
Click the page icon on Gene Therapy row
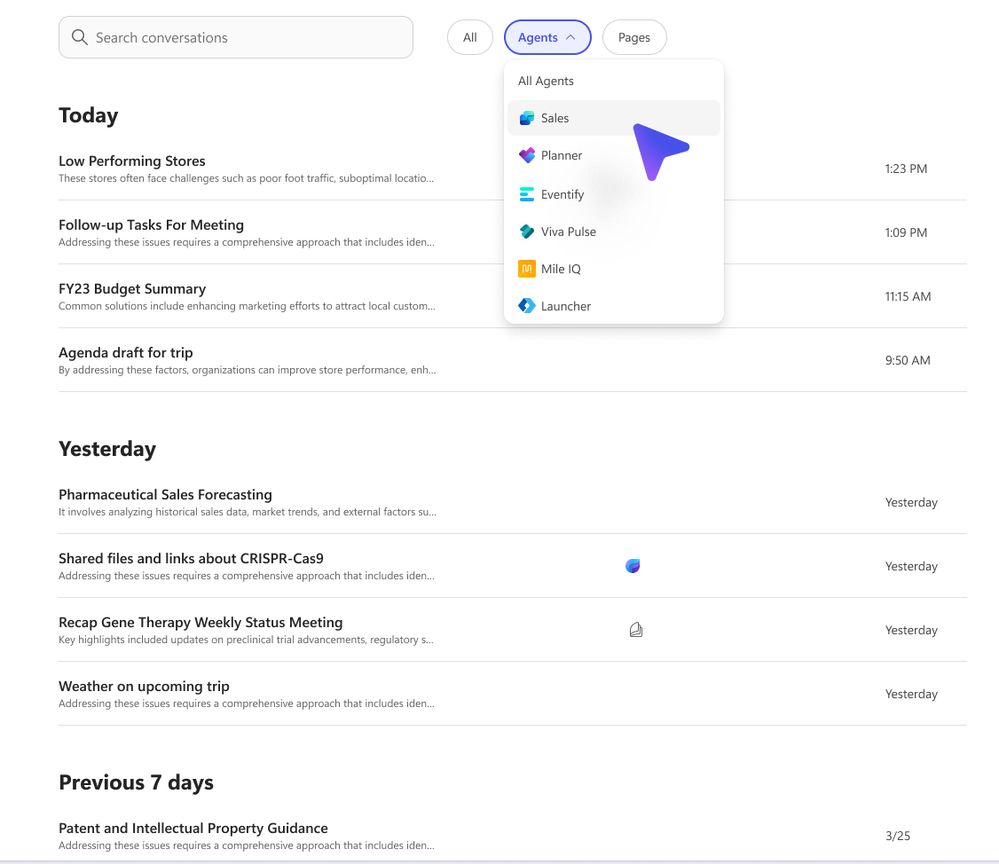(635, 630)
